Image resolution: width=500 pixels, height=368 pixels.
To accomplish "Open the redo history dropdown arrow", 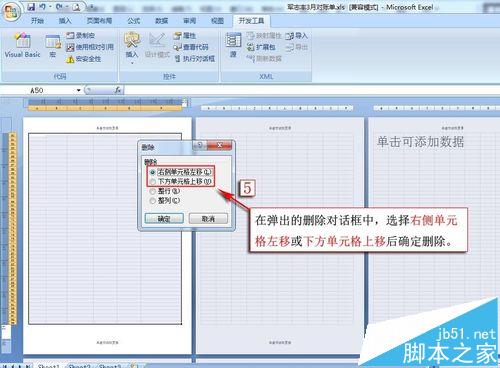I will pyautogui.click(x=67, y=7).
